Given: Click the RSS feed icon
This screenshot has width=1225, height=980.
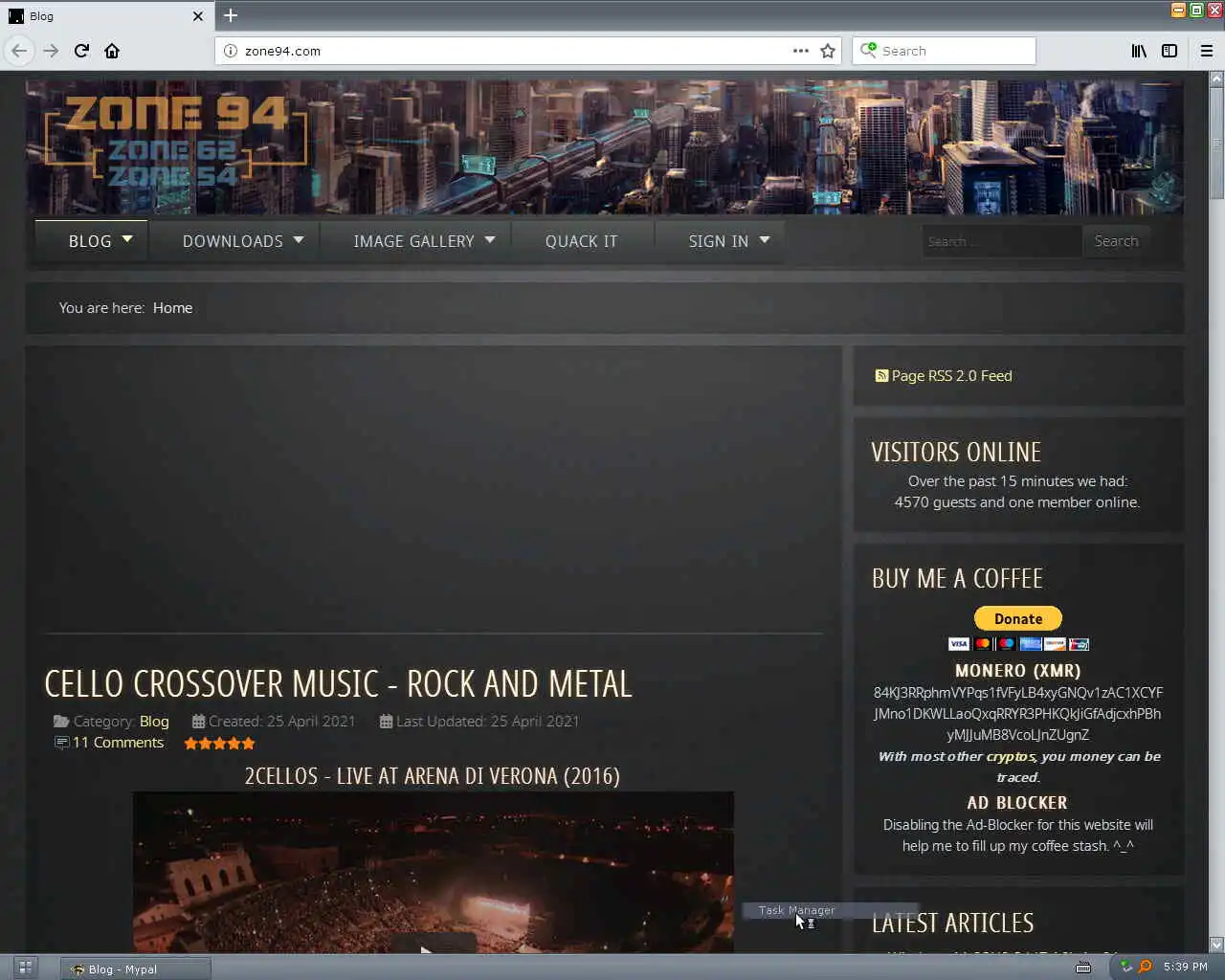Looking at the screenshot, I should [x=881, y=375].
